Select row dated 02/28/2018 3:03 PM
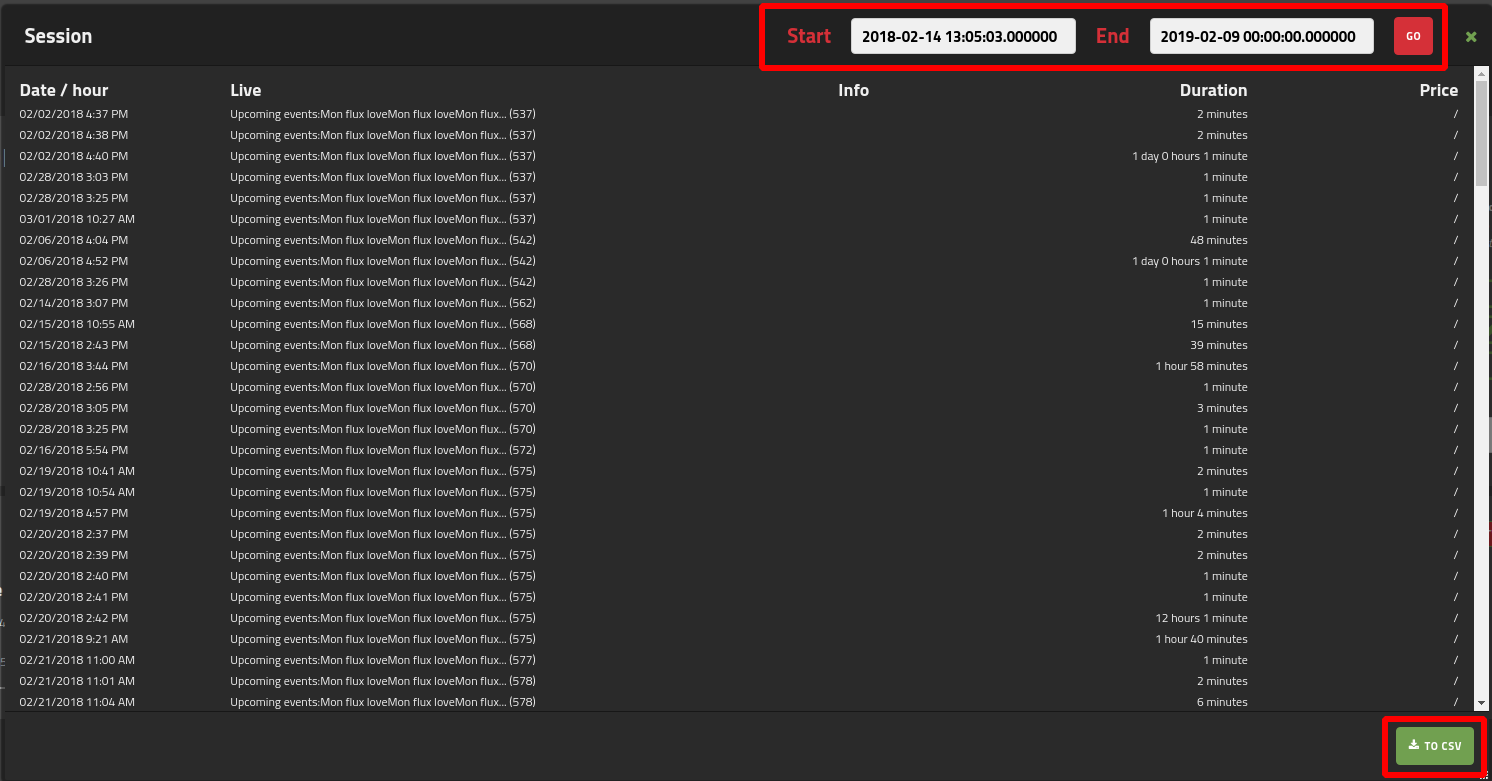 739,177
